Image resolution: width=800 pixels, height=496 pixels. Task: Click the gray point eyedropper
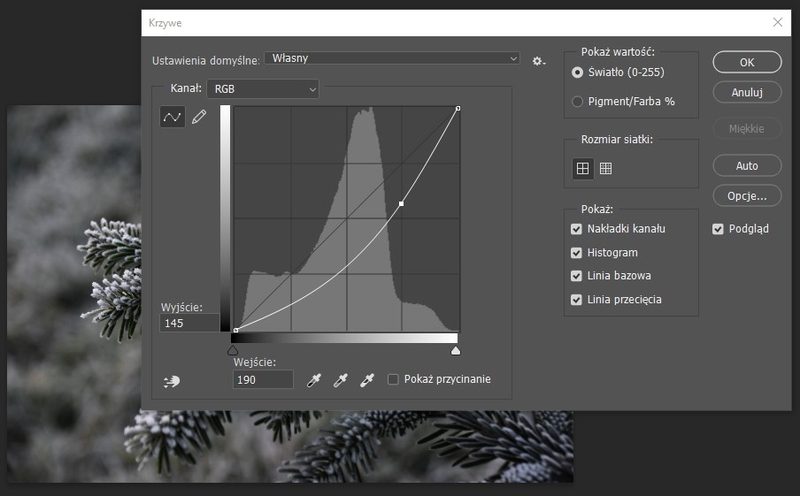coord(340,380)
